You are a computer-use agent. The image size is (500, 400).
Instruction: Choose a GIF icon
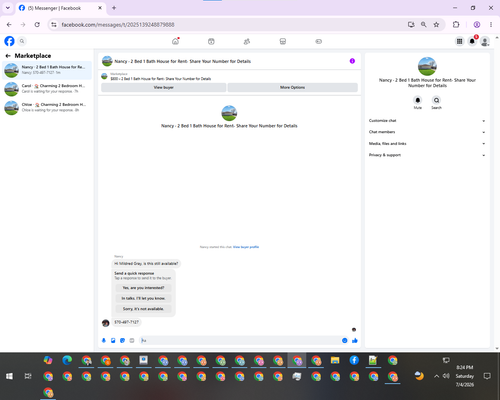(x=132, y=340)
